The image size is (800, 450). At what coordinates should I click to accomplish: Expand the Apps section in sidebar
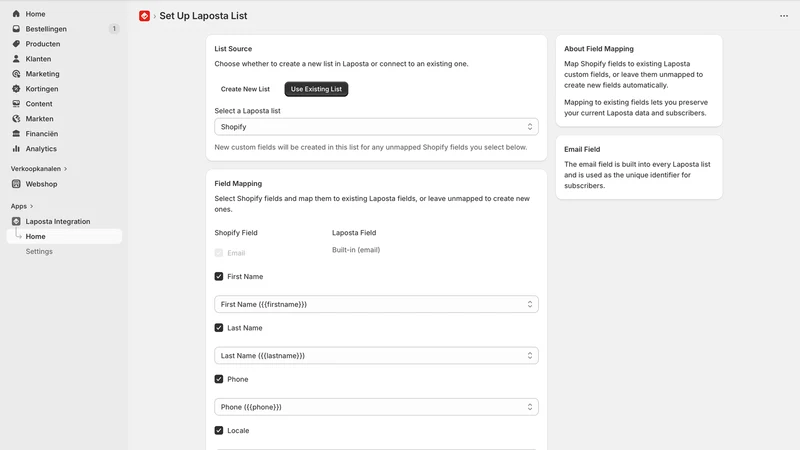pos(22,206)
